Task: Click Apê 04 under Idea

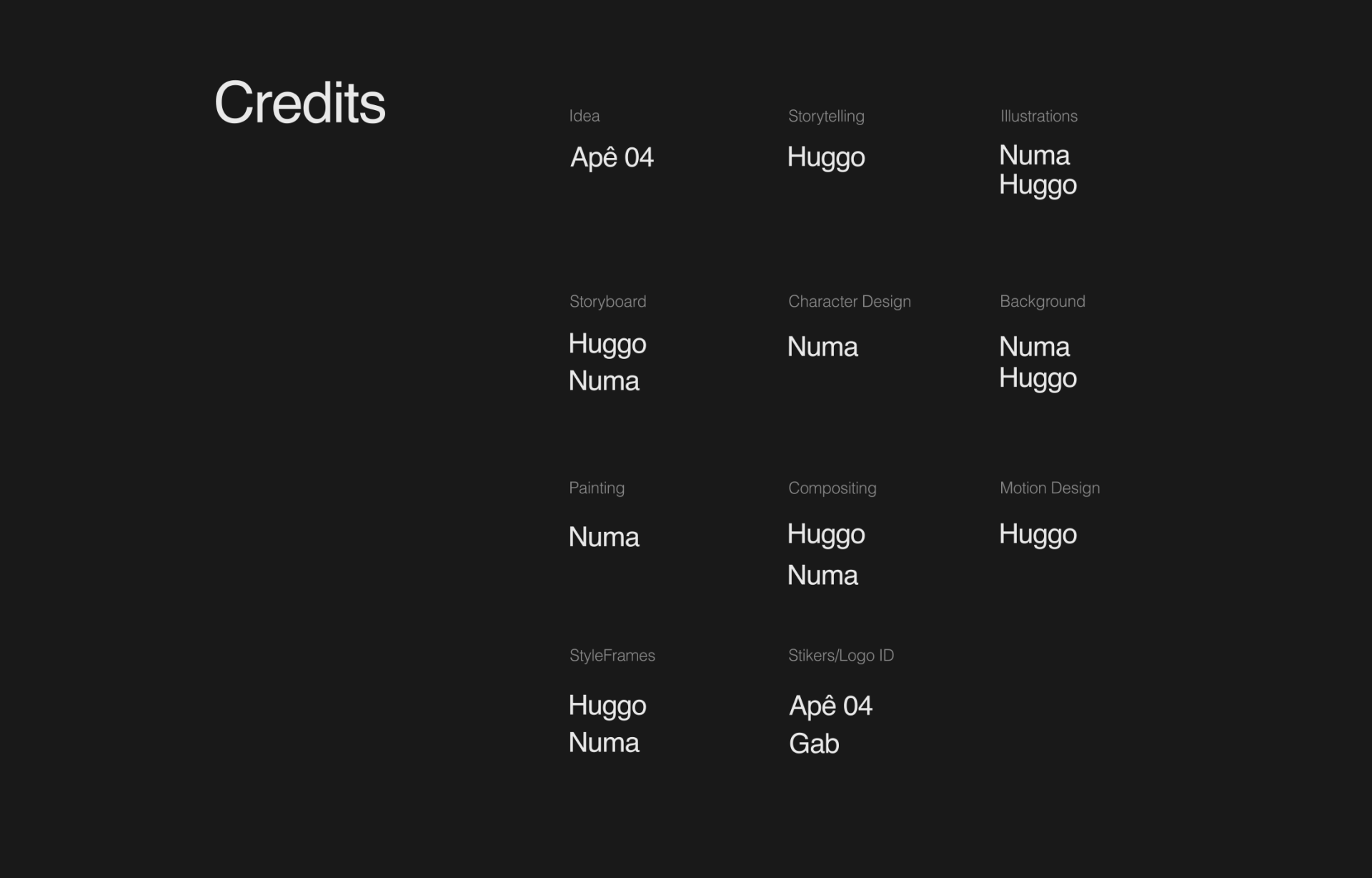Action: 612,157
